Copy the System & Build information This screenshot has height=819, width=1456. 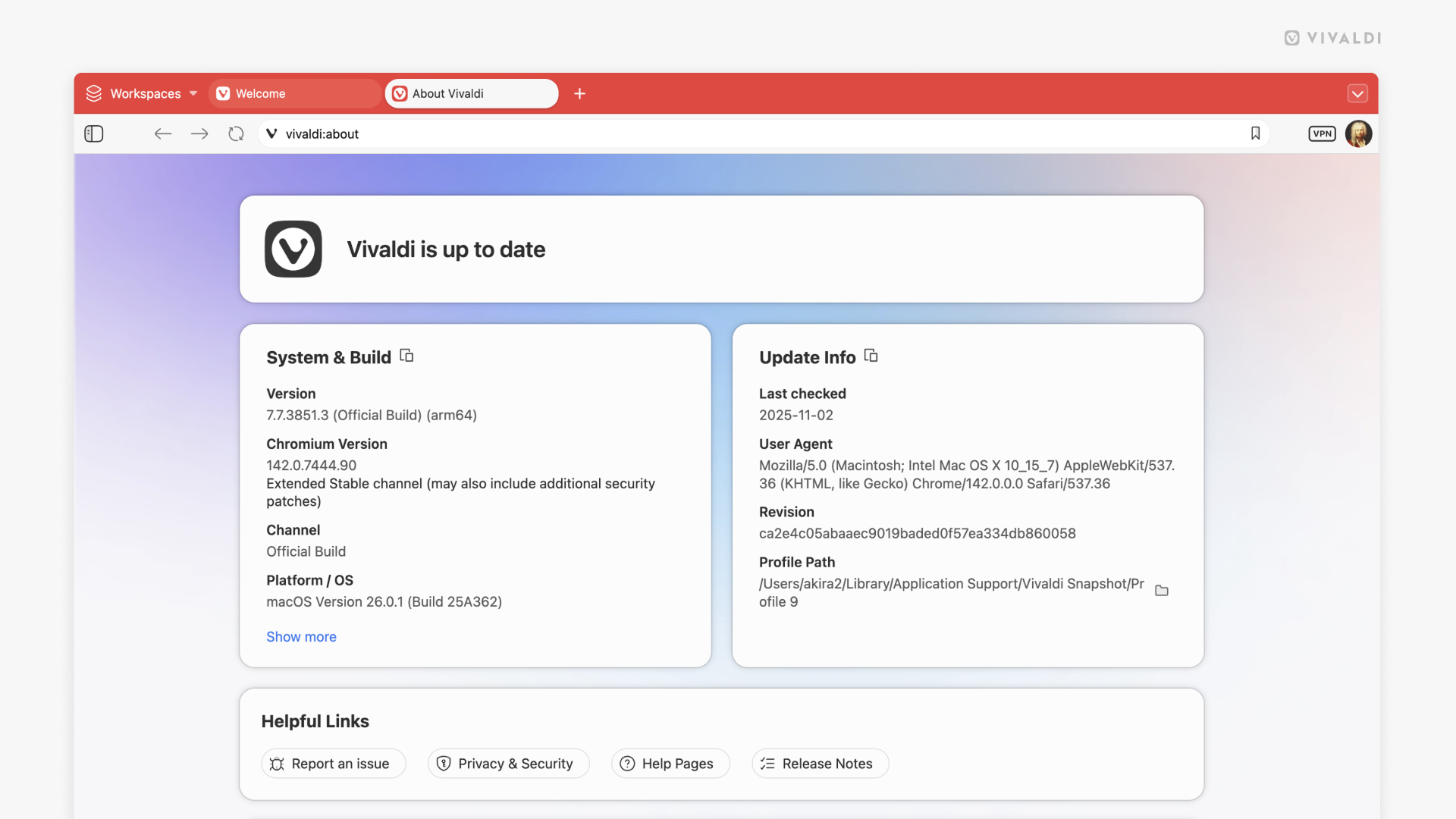[406, 355]
